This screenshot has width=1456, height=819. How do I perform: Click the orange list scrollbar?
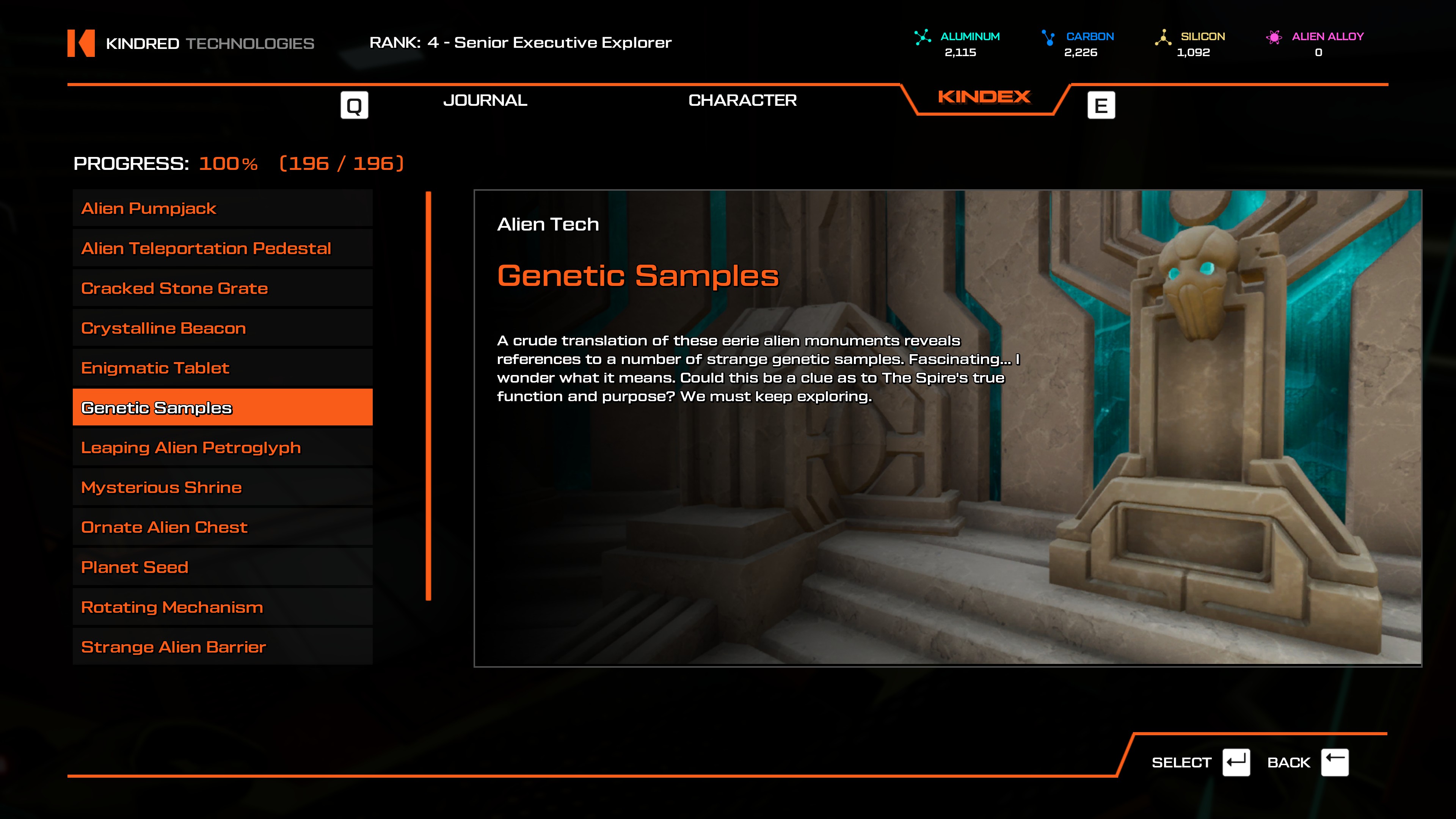tap(428, 395)
